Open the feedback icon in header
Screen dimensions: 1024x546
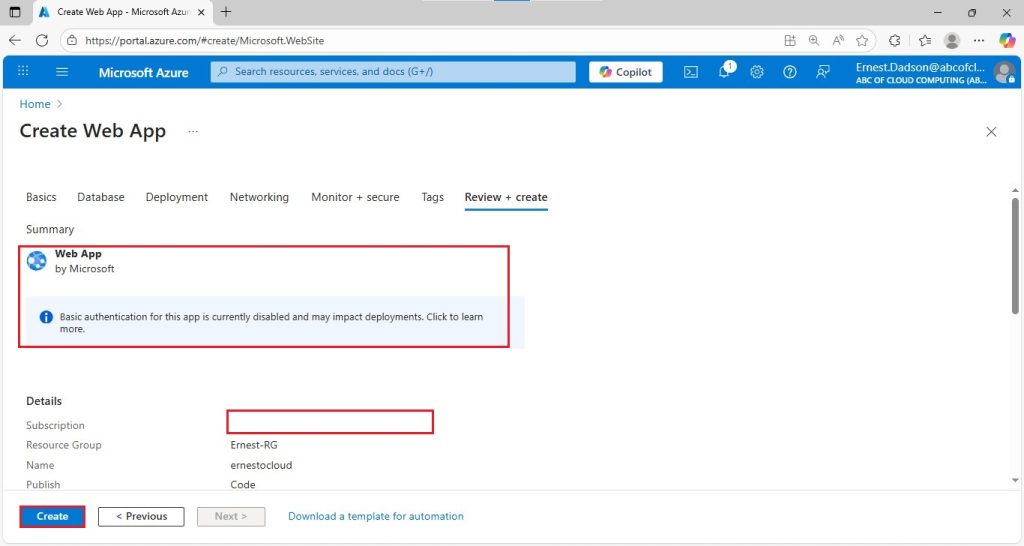(823, 72)
